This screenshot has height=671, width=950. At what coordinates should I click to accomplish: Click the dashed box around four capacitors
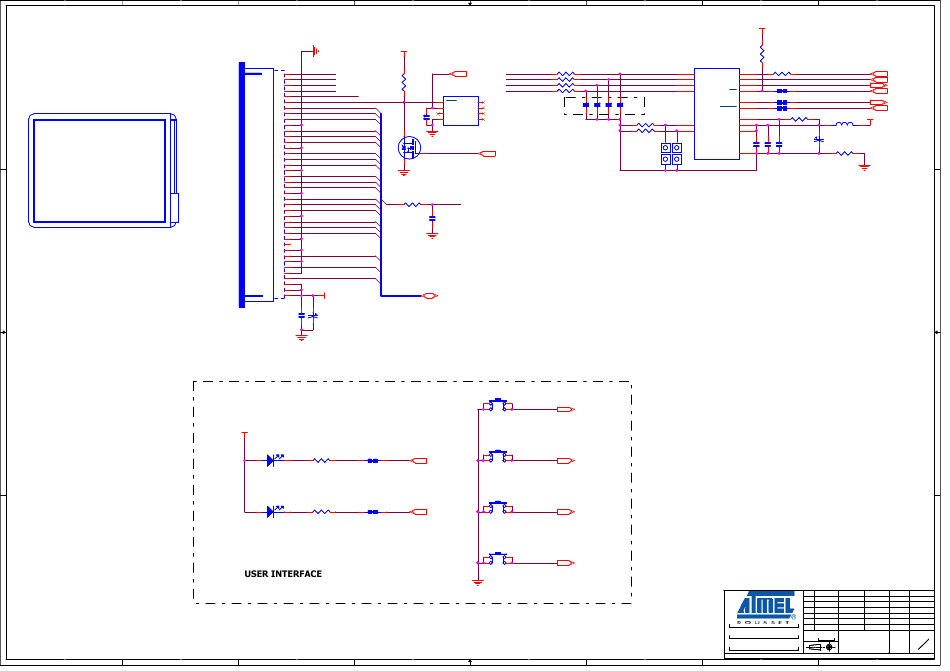pos(604,106)
